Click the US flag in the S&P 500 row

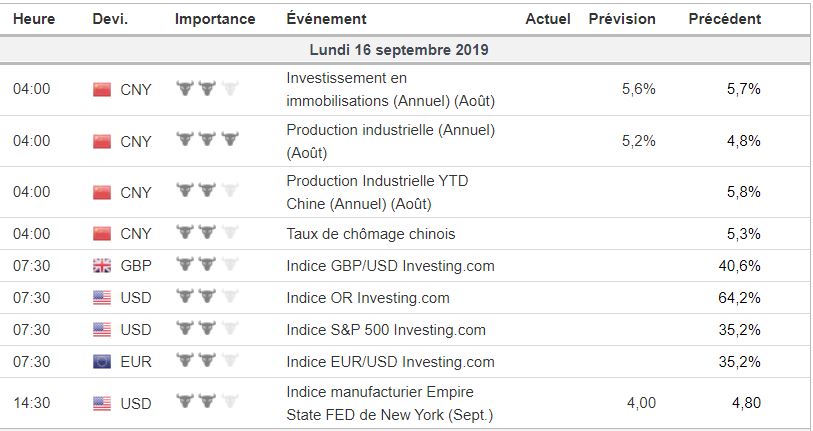coord(101,330)
